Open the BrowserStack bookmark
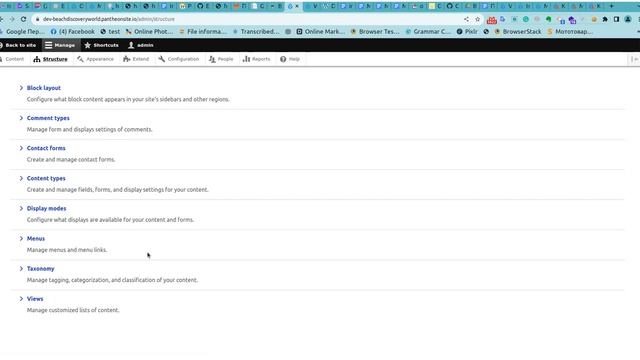The height and width of the screenshot is (360, 640). [518, 31]
